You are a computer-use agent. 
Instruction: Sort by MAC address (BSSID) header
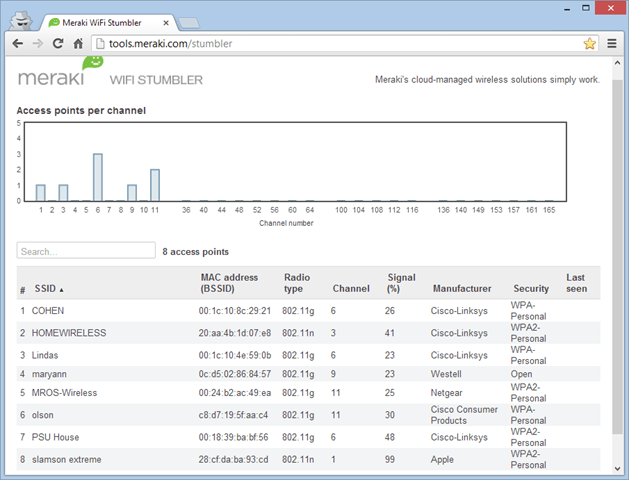(229, 283)
